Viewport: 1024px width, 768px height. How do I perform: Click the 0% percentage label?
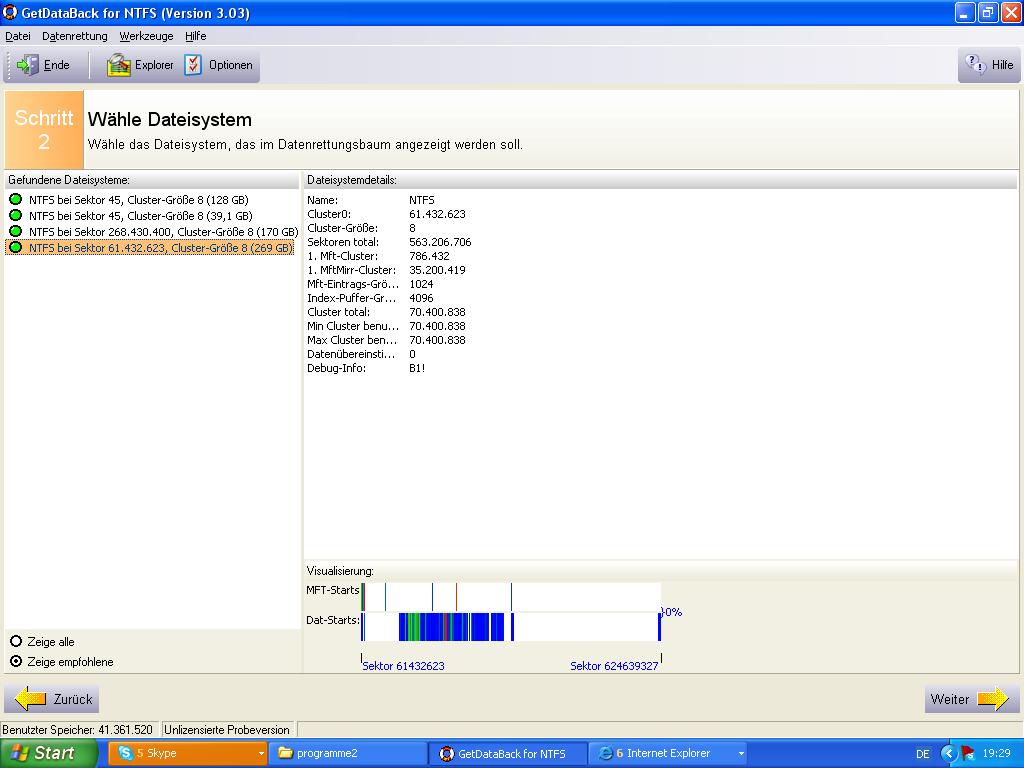(x=673, y=612)
